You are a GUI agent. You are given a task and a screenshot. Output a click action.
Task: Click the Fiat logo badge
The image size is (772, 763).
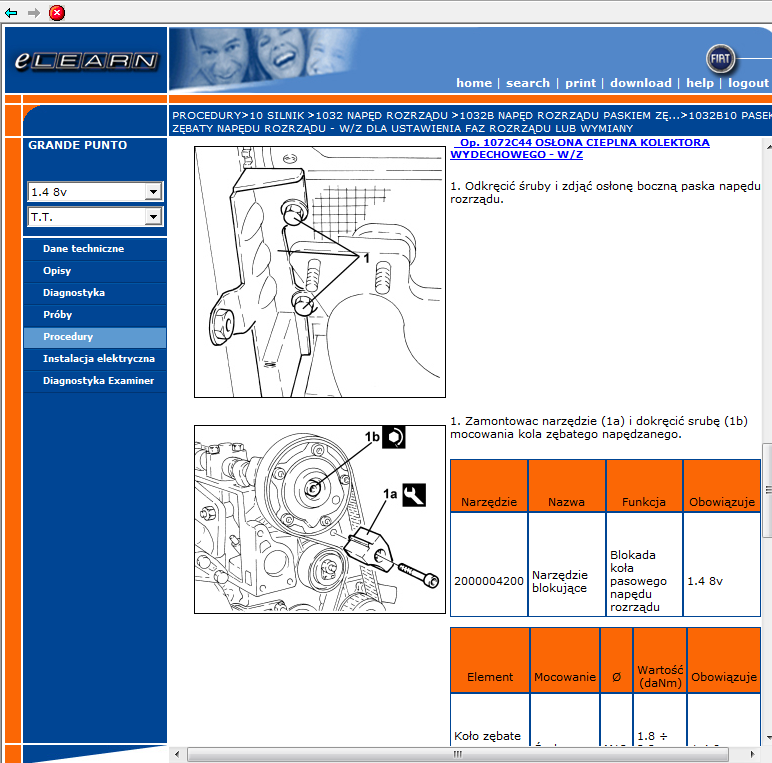click(720, 58)
